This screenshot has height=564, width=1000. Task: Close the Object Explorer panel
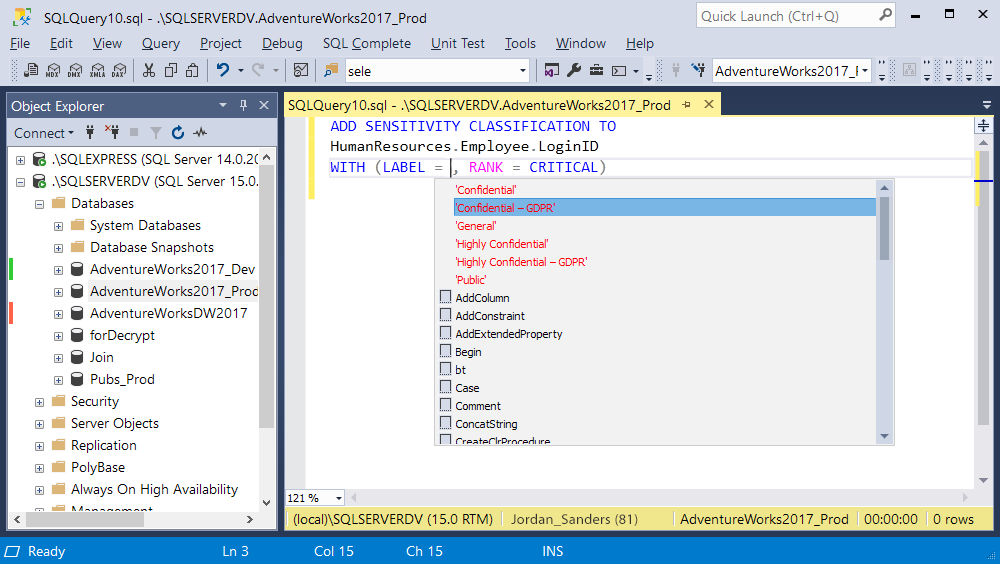[264, 105]
